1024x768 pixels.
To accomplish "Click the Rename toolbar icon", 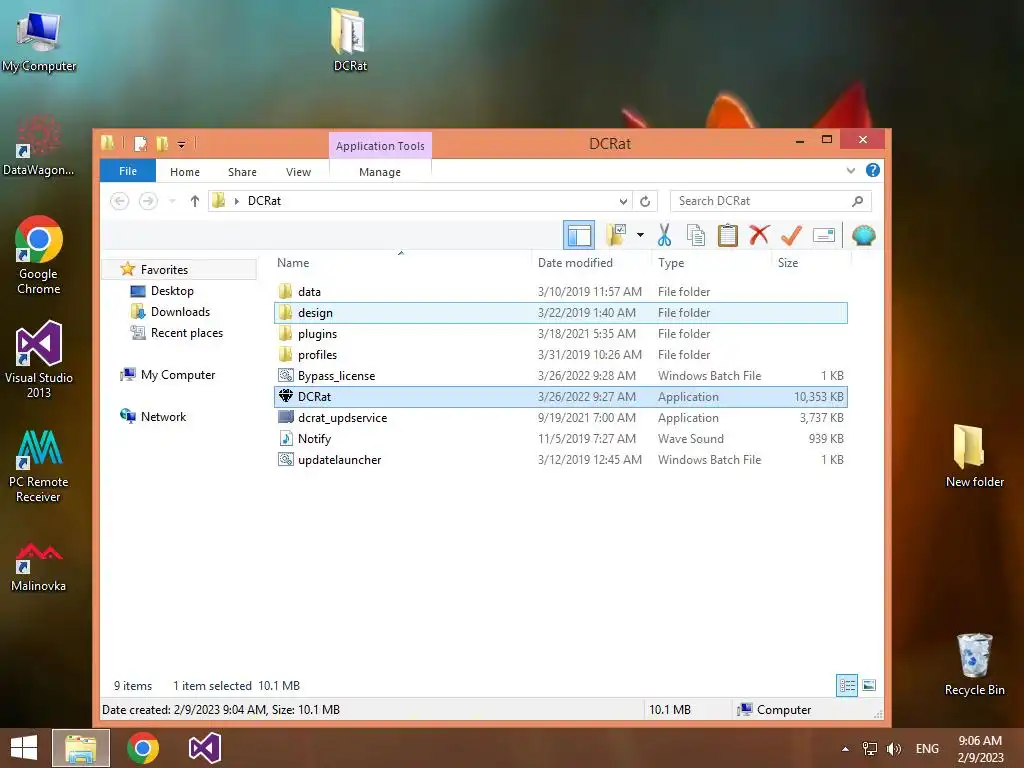I will (824, 235).
